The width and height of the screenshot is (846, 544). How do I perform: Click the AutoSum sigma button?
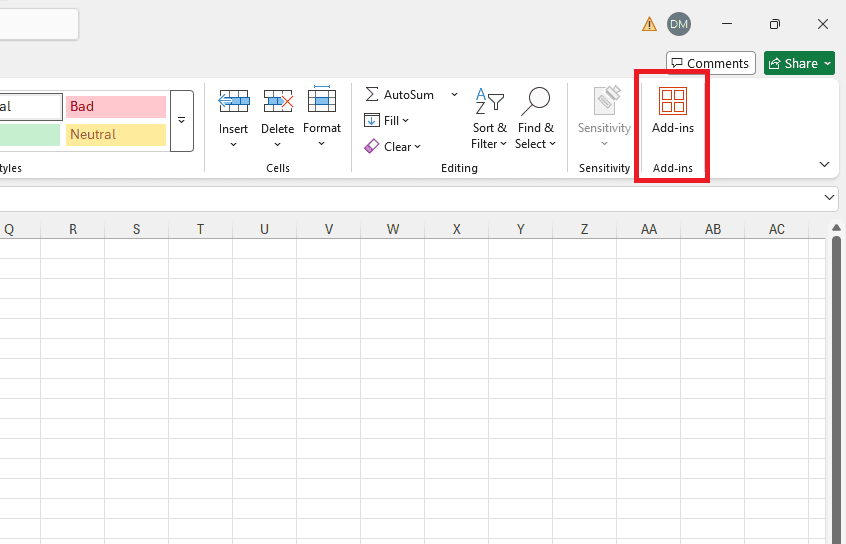click(400, 94)
